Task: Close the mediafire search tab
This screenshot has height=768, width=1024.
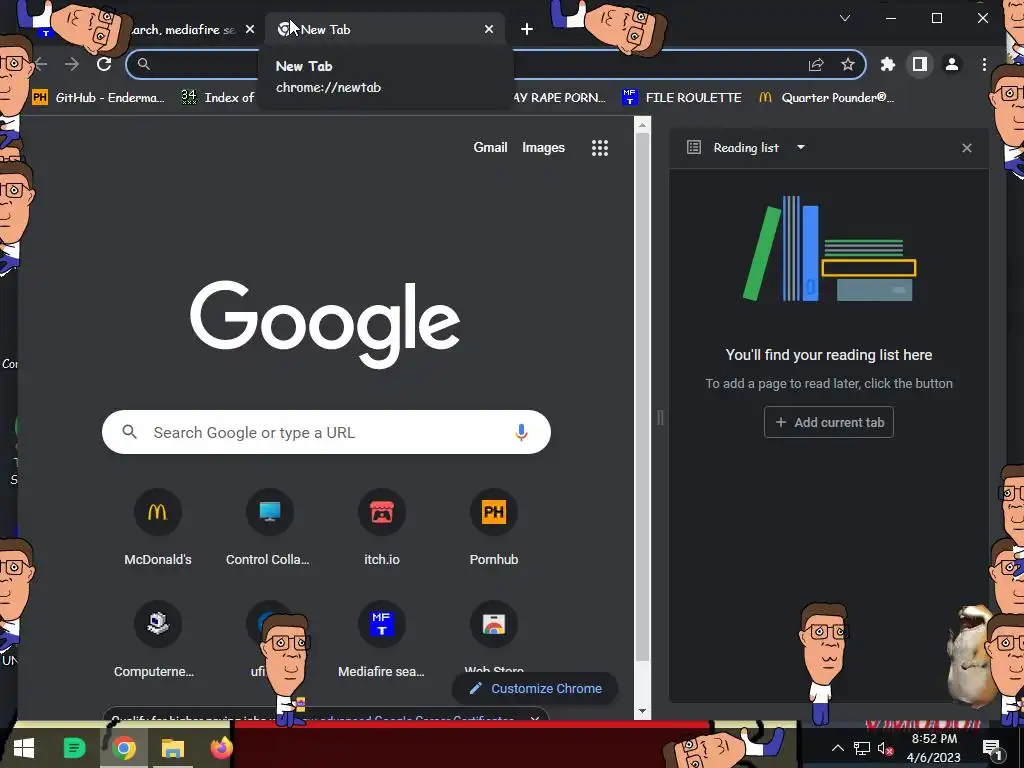Action: (x=249, y=29)
